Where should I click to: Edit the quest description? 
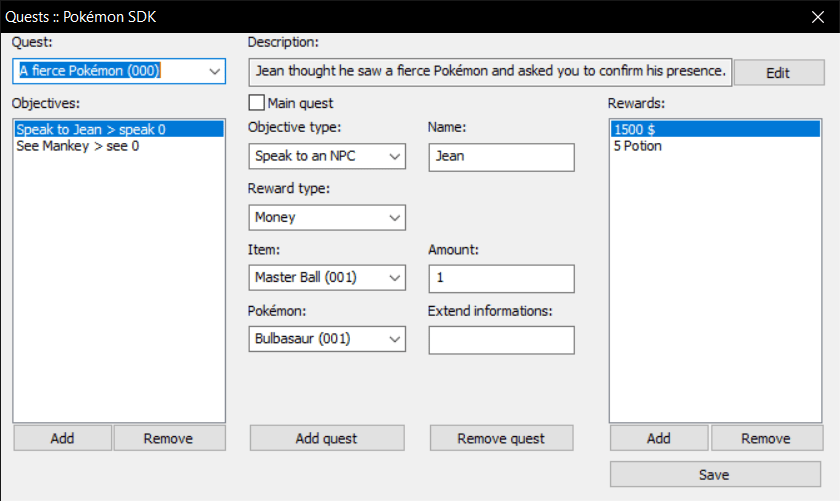point(778,72)
